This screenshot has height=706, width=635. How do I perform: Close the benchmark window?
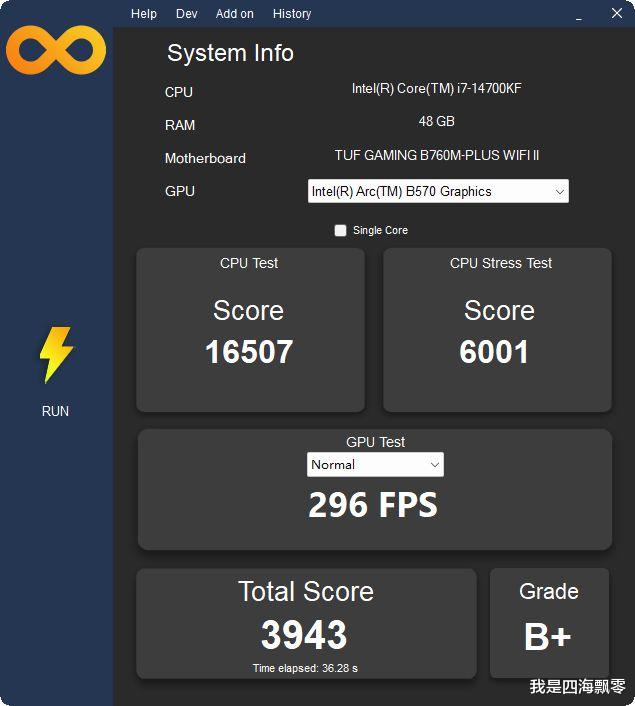coord(617,14)
